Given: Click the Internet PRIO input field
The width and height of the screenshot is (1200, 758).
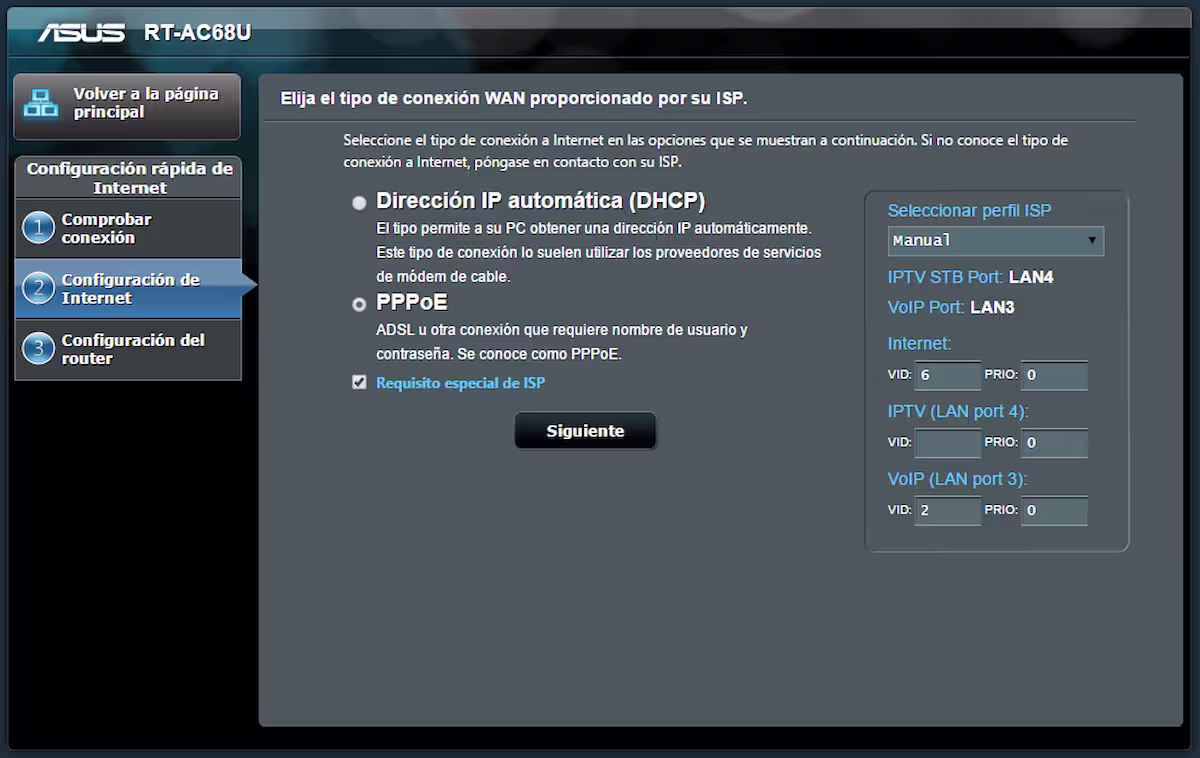Looking at the screenshot, I should tap(1054, 375).
